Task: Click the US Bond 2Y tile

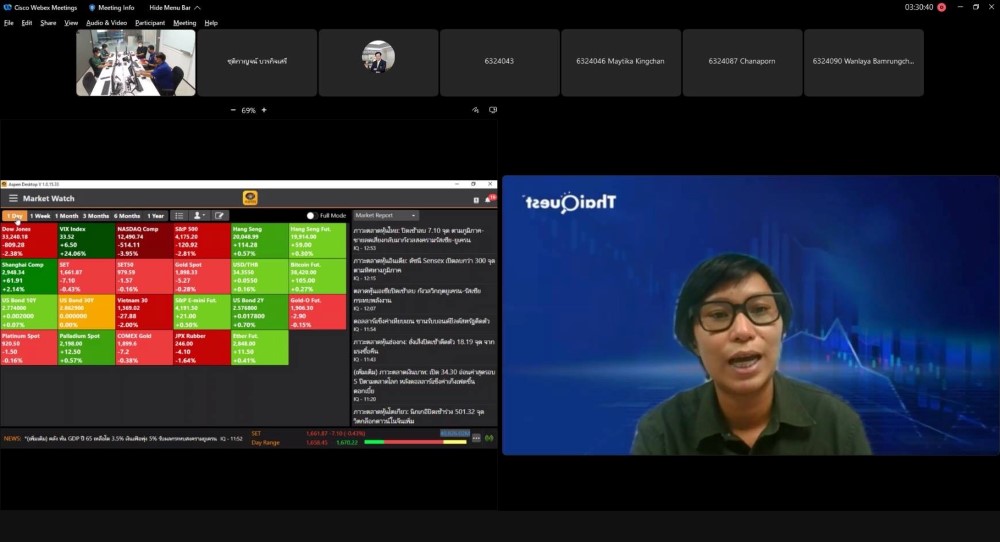Action: pos(260,312)
